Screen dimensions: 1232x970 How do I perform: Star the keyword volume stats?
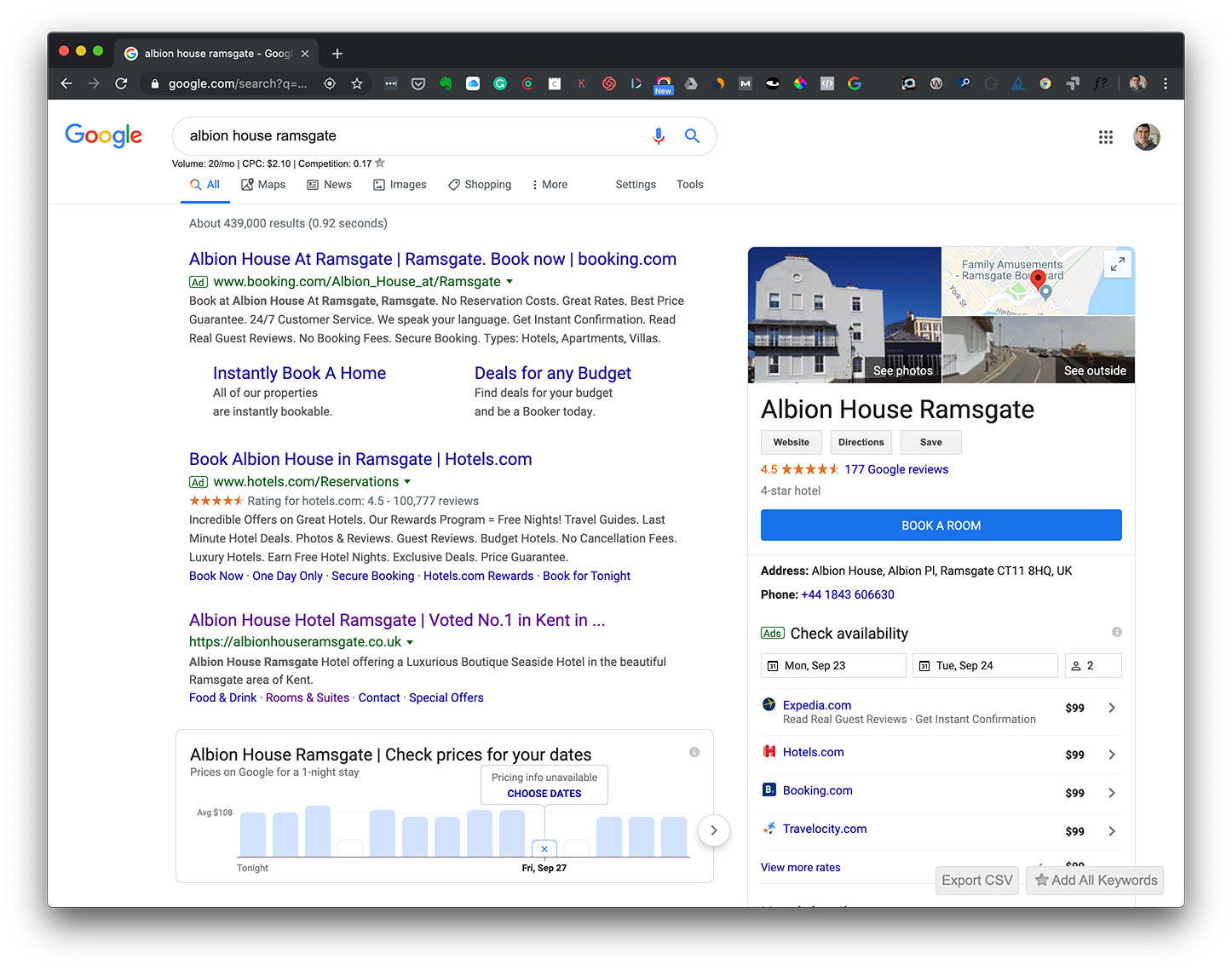(x=380, y=163)
